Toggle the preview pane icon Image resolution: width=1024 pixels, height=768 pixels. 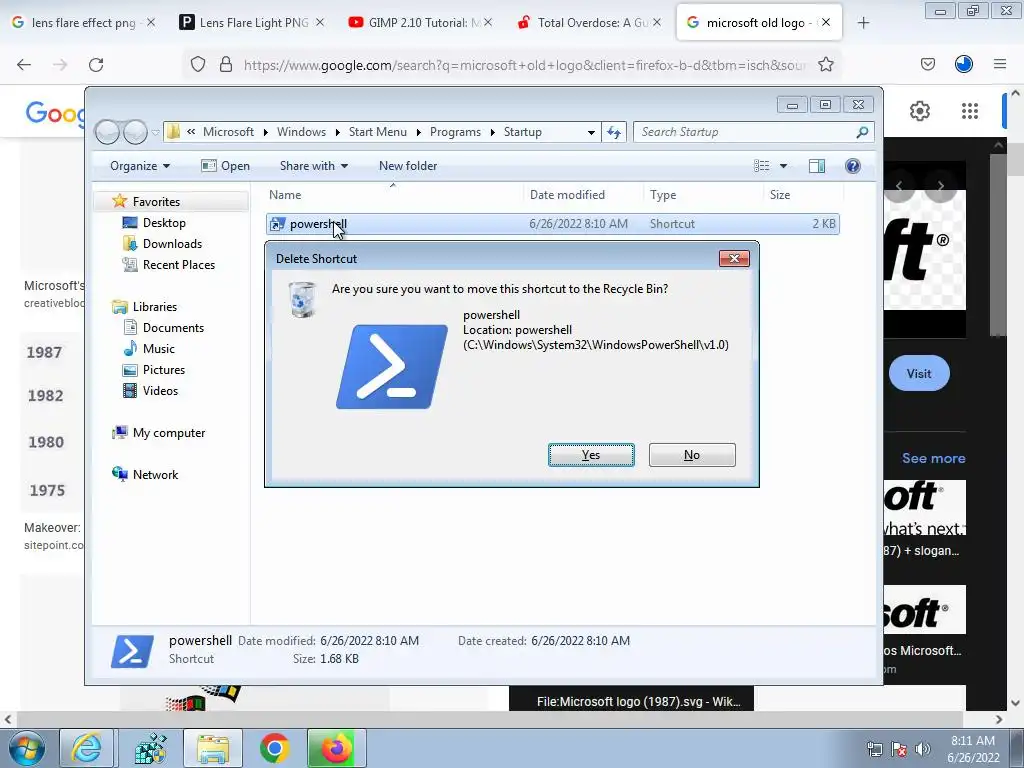(817, 166)
